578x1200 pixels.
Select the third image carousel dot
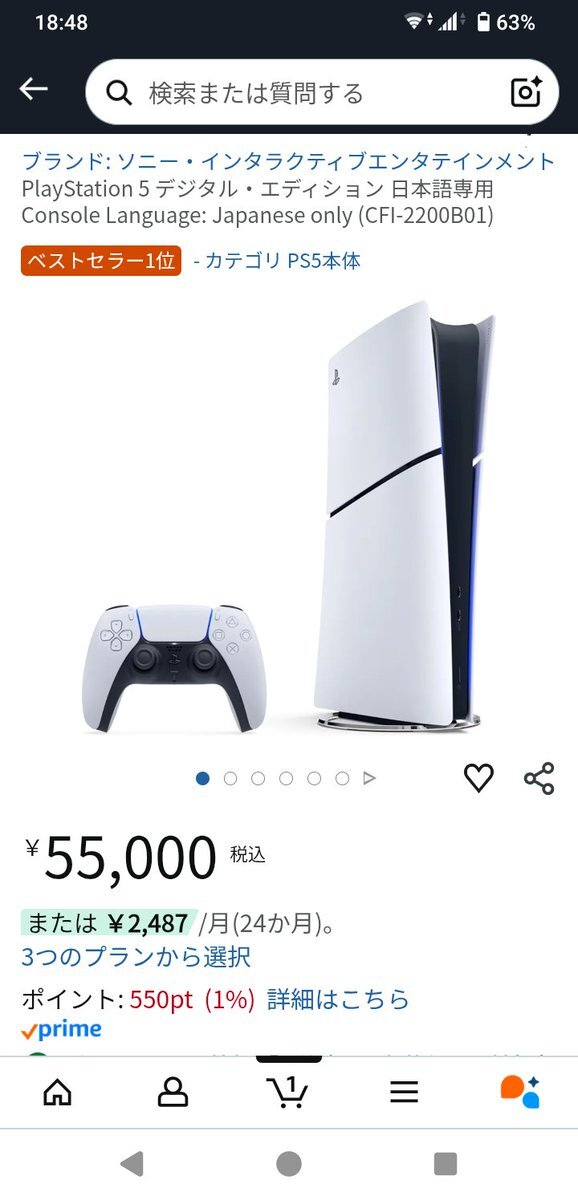click(258, 778)
